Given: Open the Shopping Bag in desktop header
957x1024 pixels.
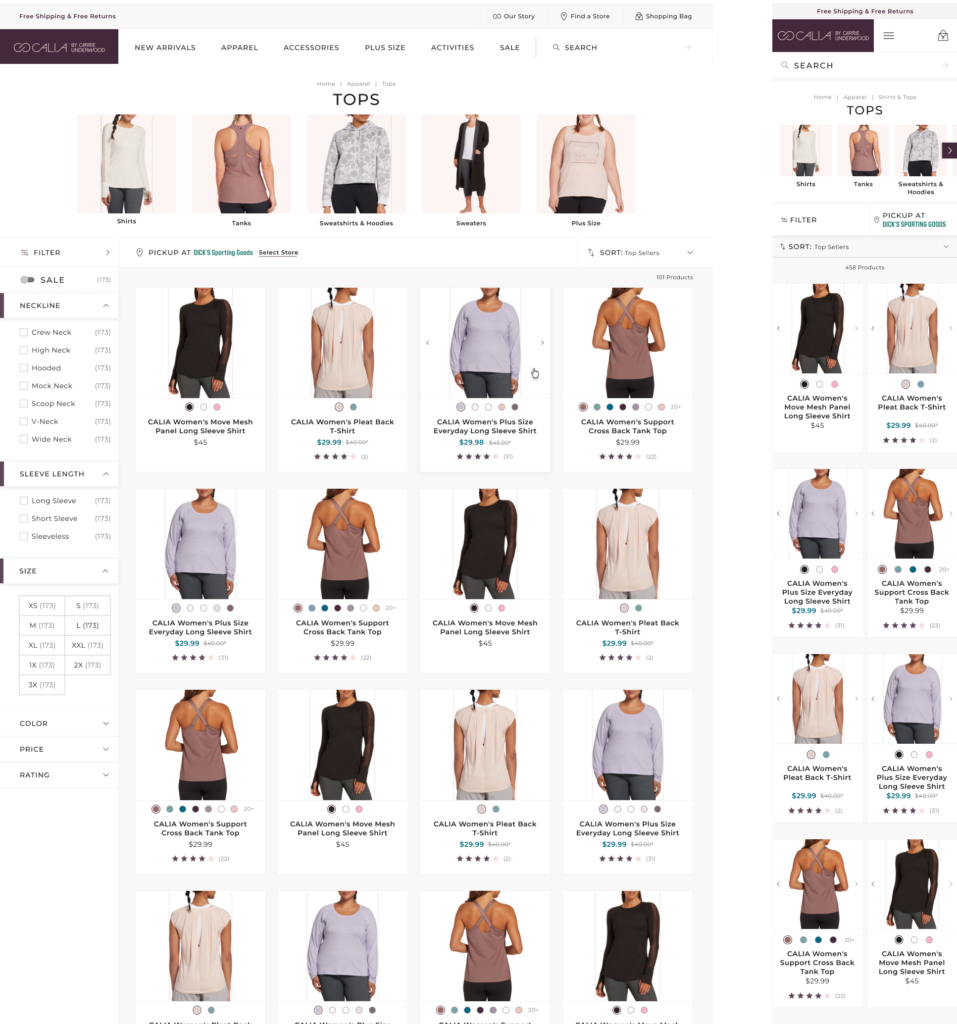Looking at the screenshot, I should (x=663, y=16).
